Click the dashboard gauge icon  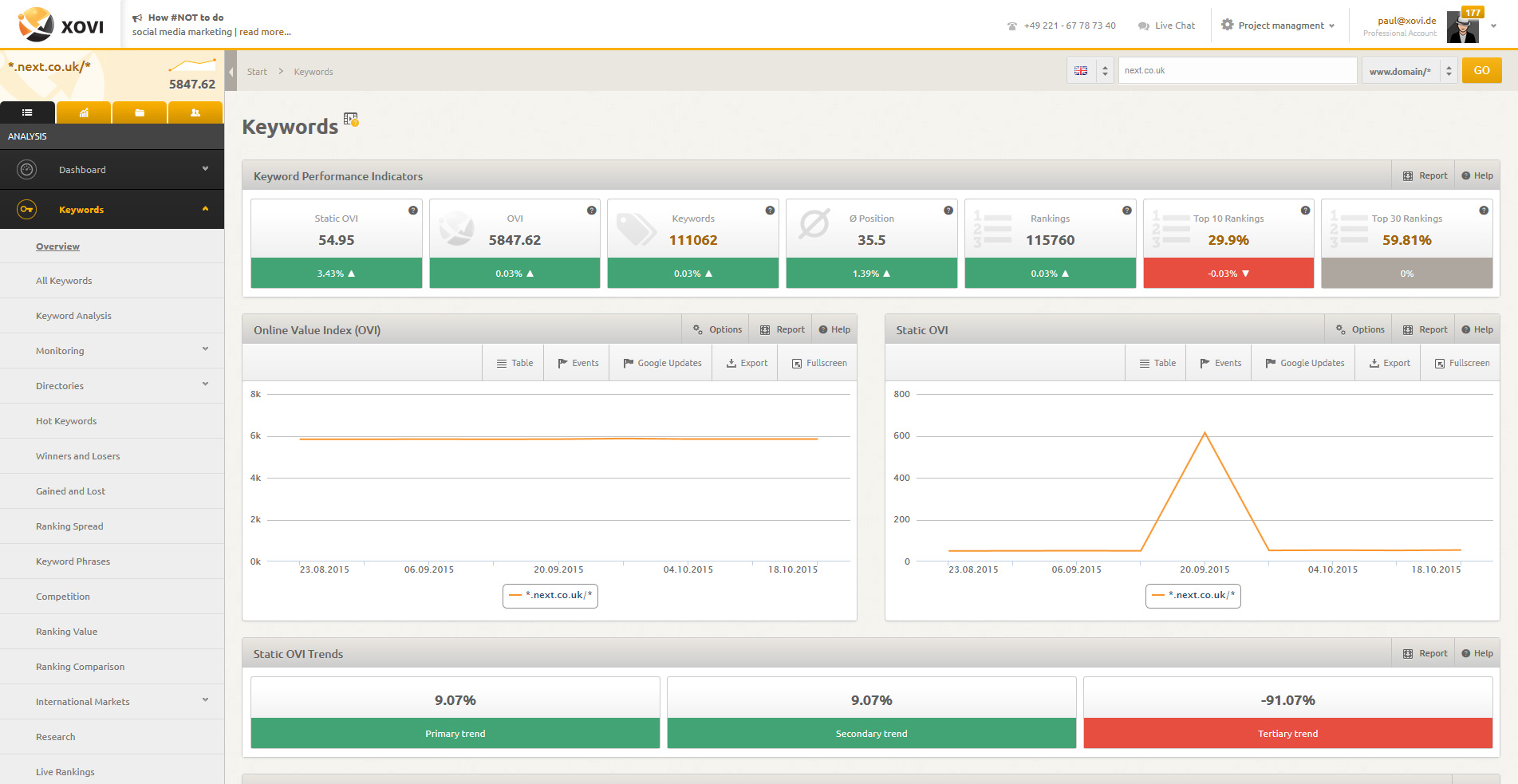coord(27,169)
